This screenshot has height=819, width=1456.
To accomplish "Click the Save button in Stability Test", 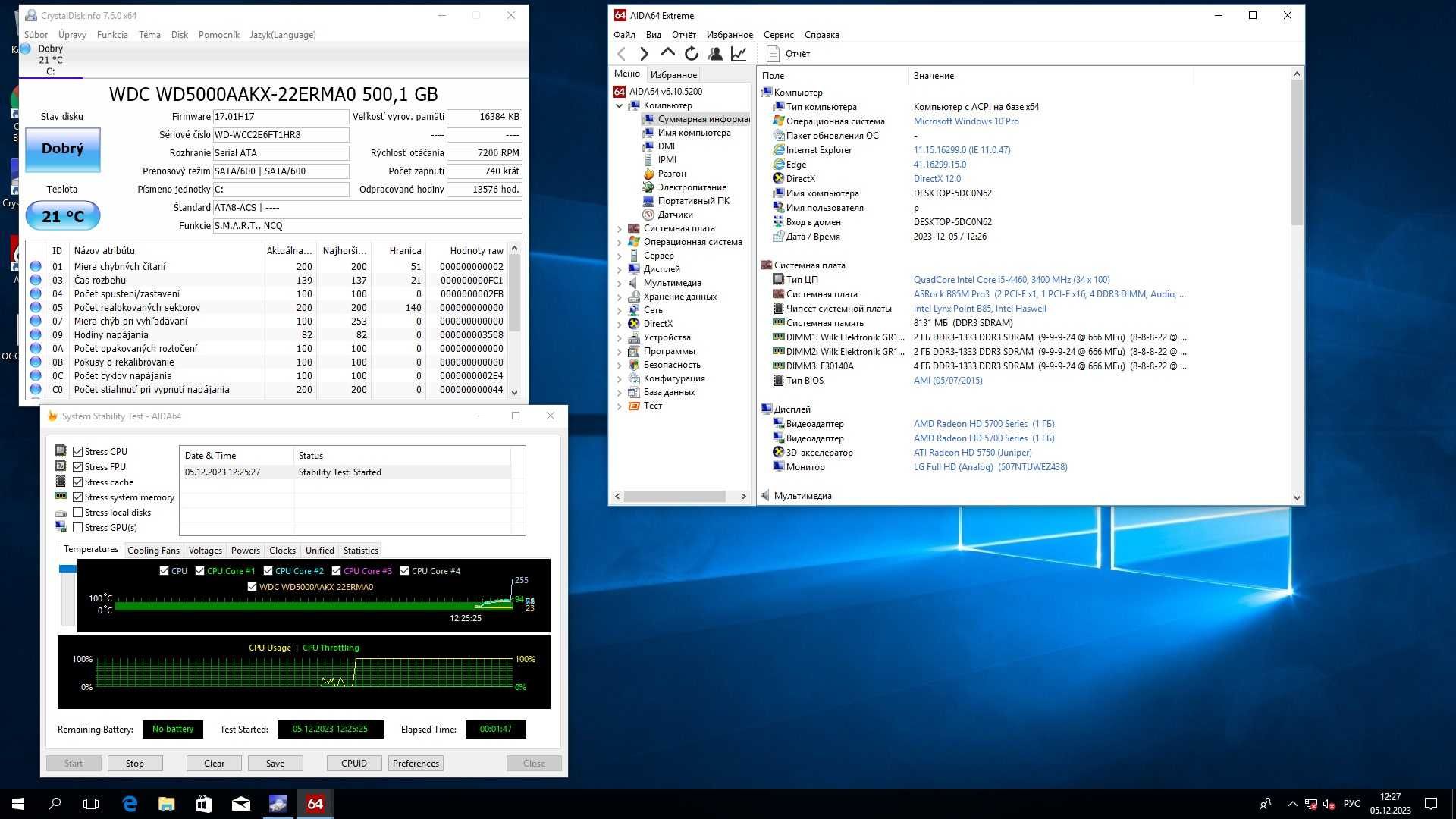I will 275,764.
